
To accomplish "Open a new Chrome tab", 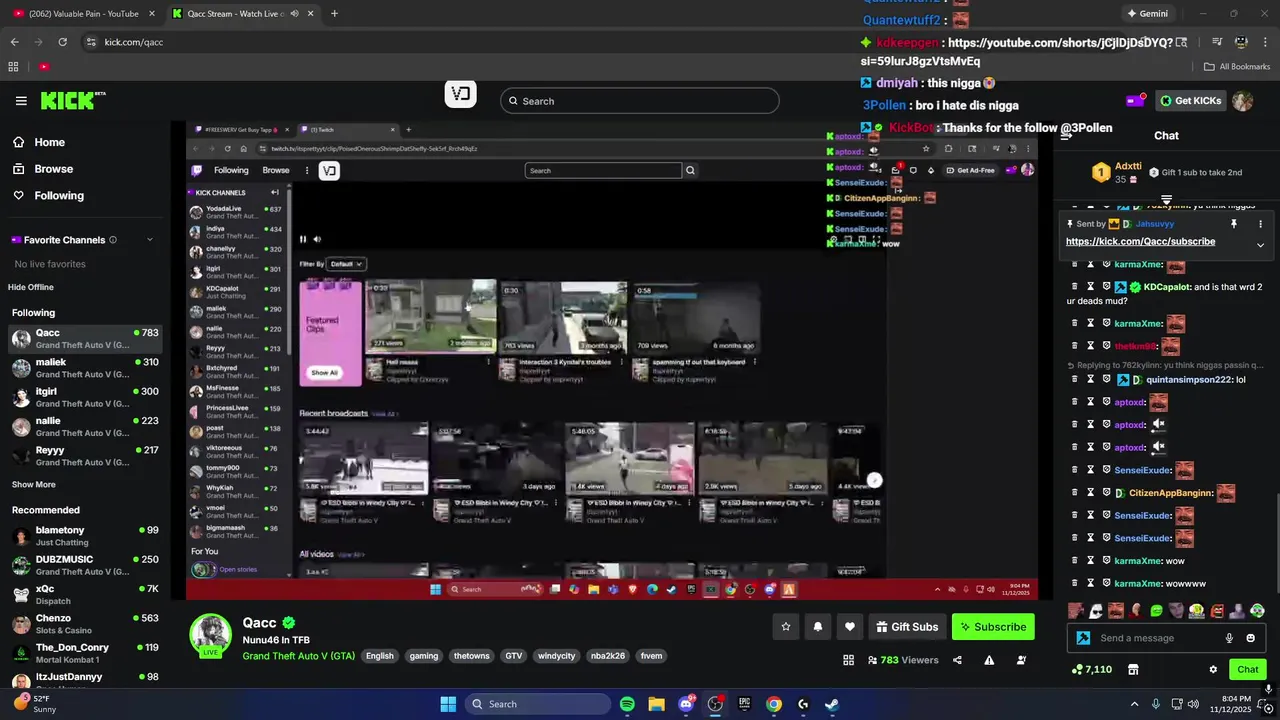I will [334, 14].
